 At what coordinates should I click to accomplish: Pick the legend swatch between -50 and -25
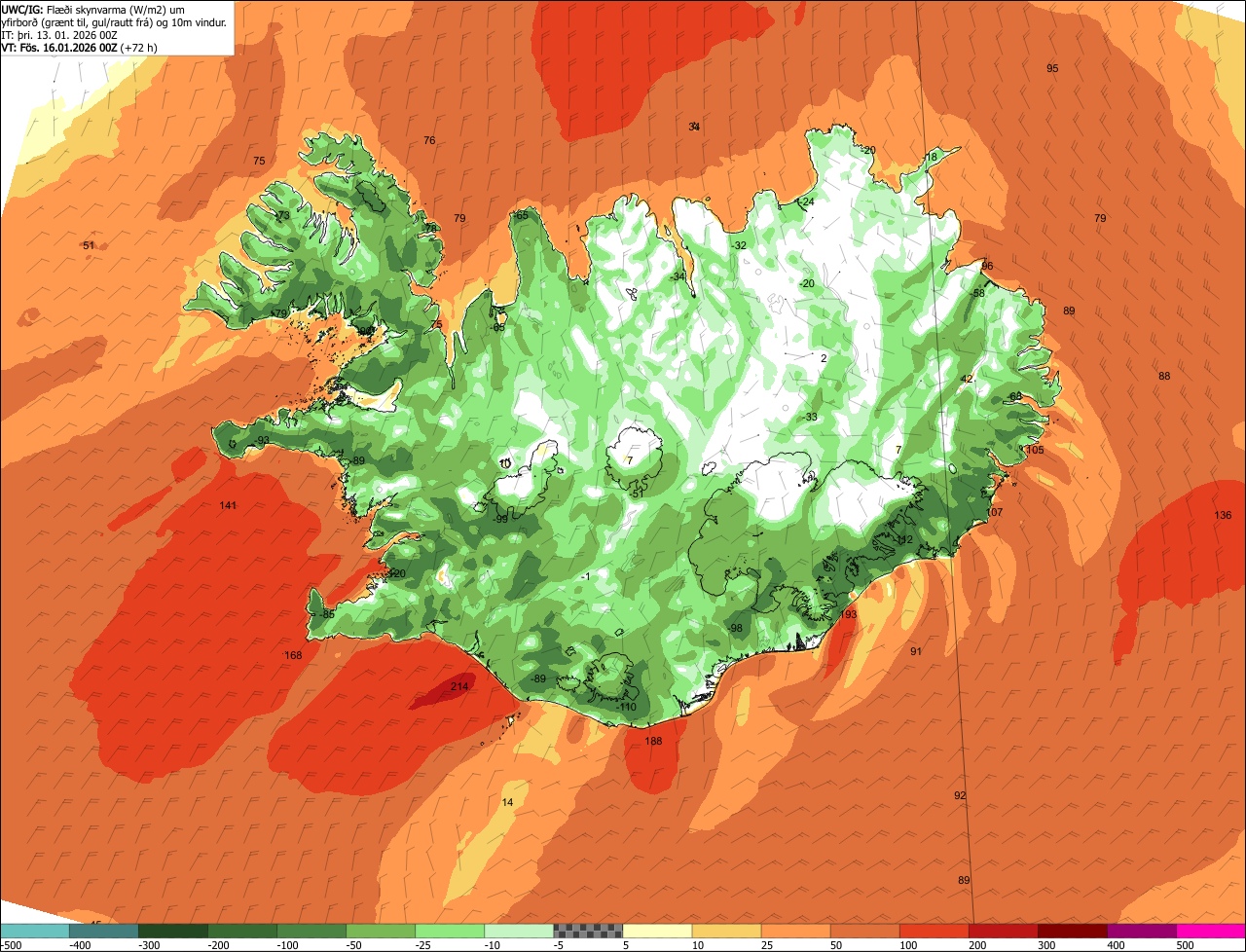point(381,931)
